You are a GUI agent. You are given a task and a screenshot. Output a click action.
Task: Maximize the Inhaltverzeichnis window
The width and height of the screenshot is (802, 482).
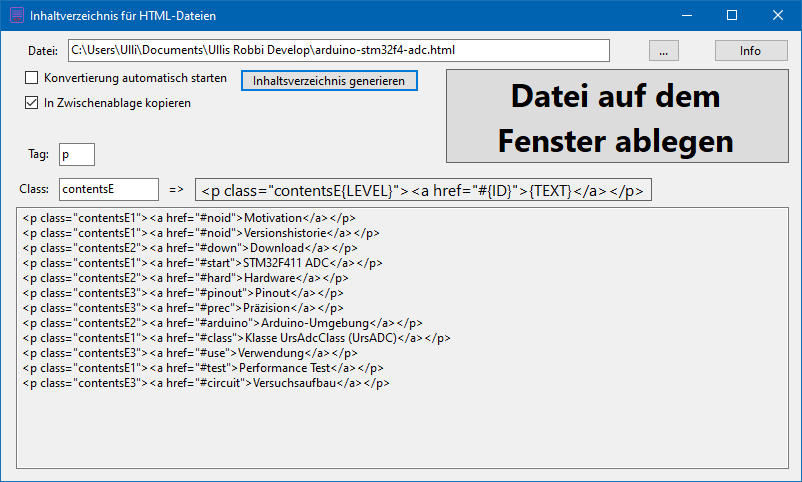732,15
